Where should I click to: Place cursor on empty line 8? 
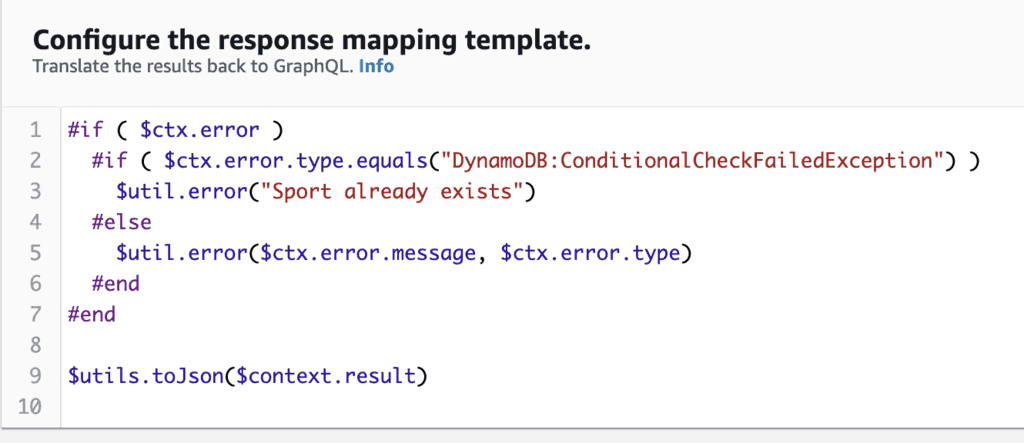300,345
